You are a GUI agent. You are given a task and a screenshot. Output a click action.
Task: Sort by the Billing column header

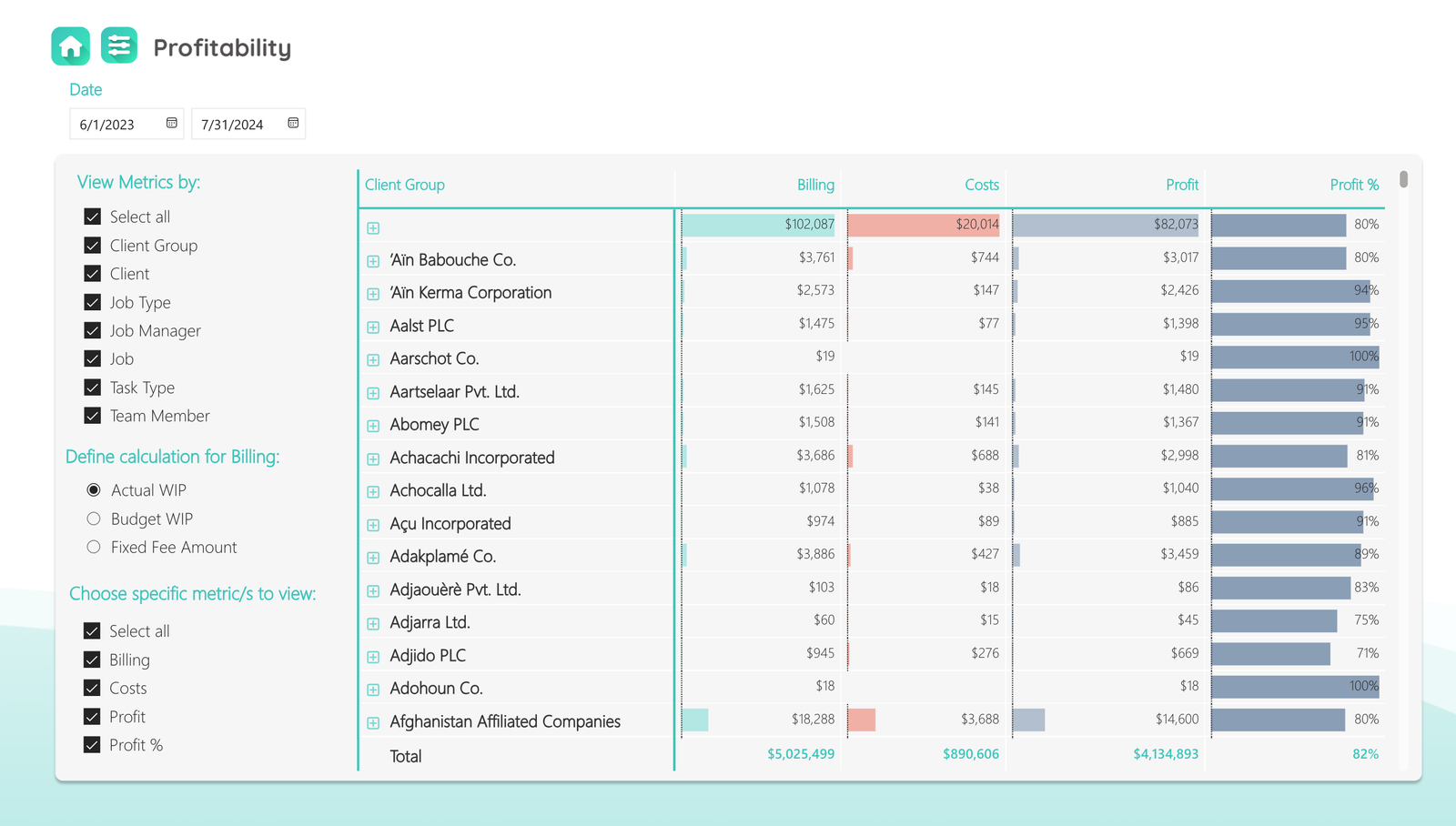click(814, 185)
